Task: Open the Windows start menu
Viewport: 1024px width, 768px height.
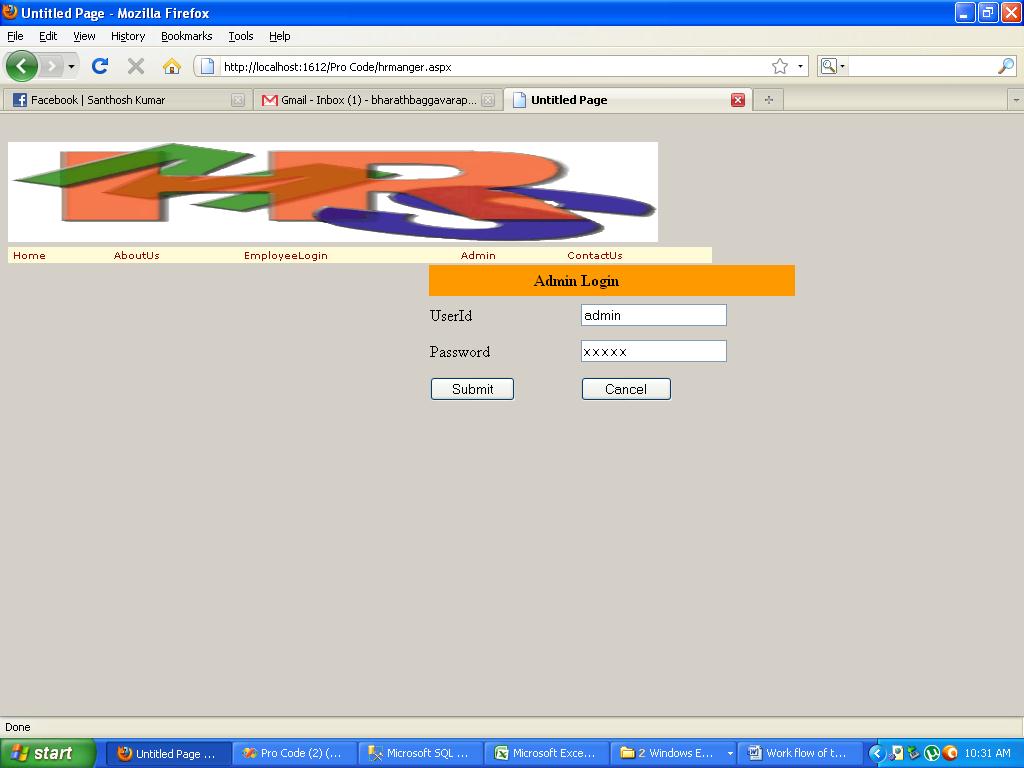Action: point(48,753)
